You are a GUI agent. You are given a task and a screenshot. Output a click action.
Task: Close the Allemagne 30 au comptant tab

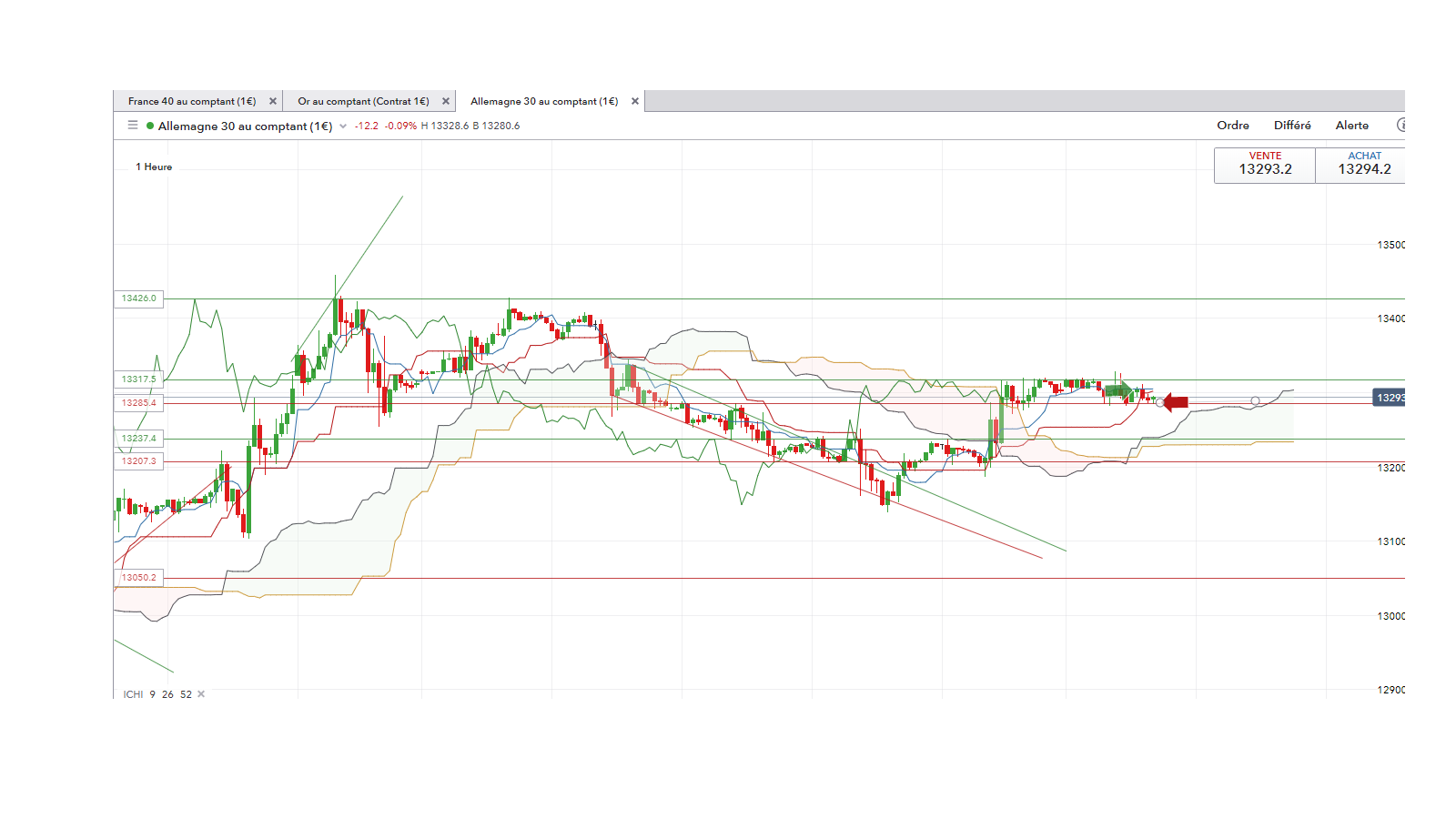coord(635,101)
